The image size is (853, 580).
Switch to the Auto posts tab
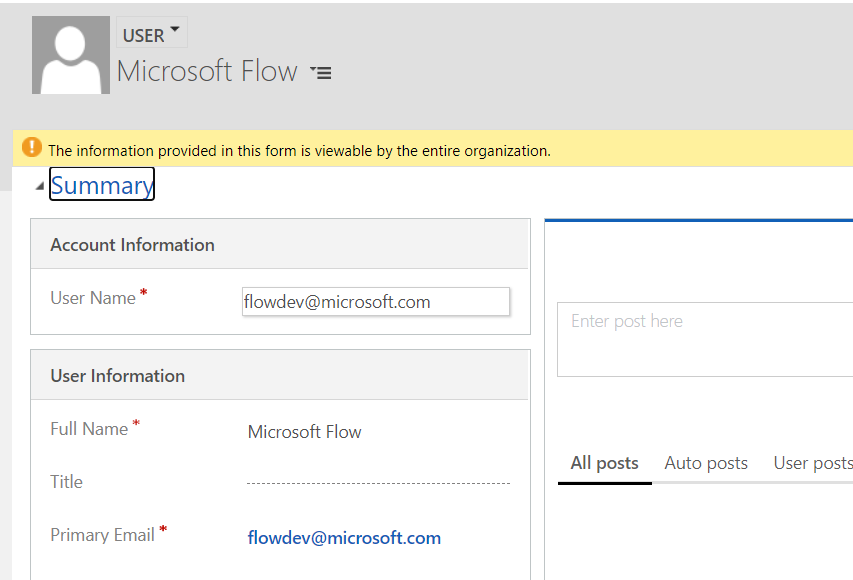click(x=706, y=463)
